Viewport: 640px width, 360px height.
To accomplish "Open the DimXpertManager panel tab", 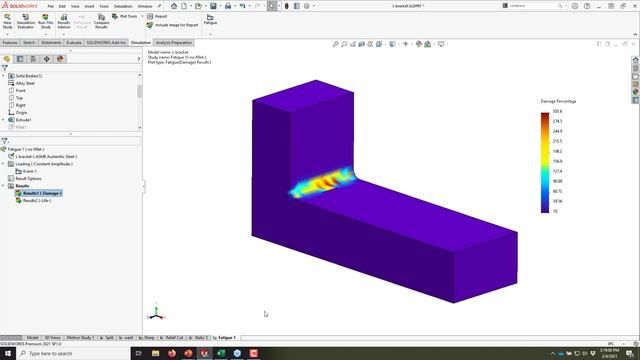I will [47, 59].
